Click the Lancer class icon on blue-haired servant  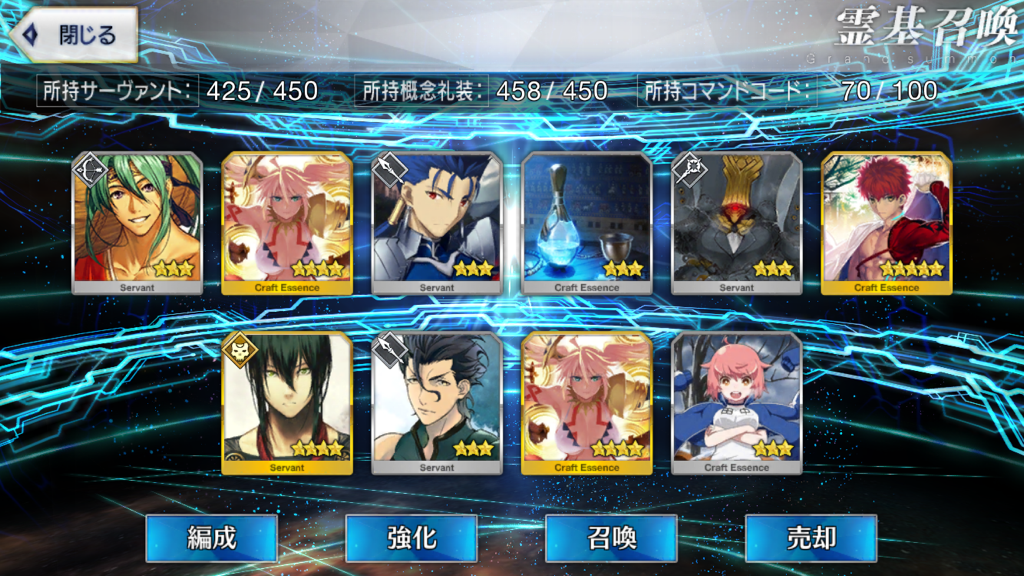click(x=390, y=170)
